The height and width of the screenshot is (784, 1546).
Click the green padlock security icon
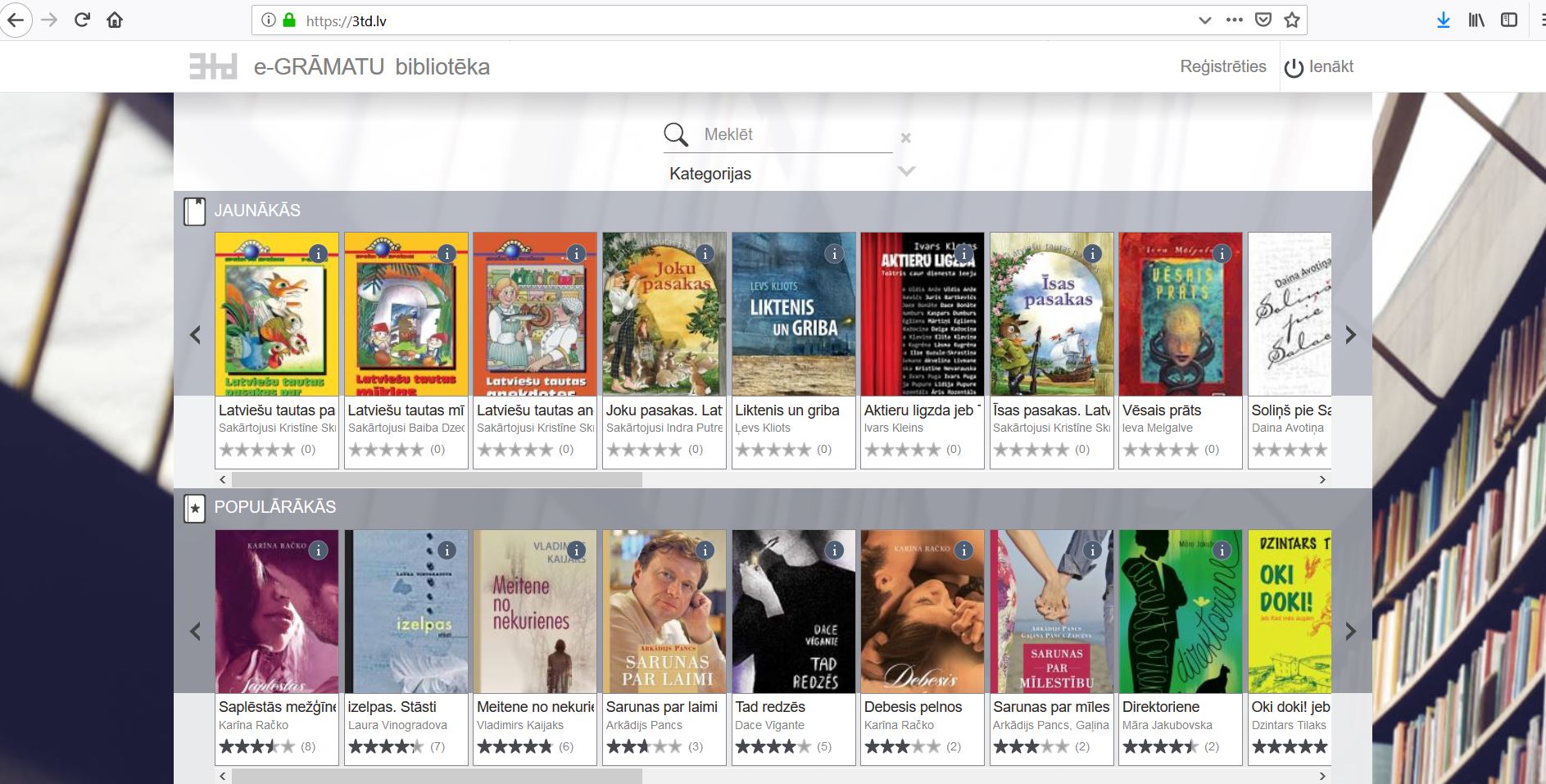[288, 20]
